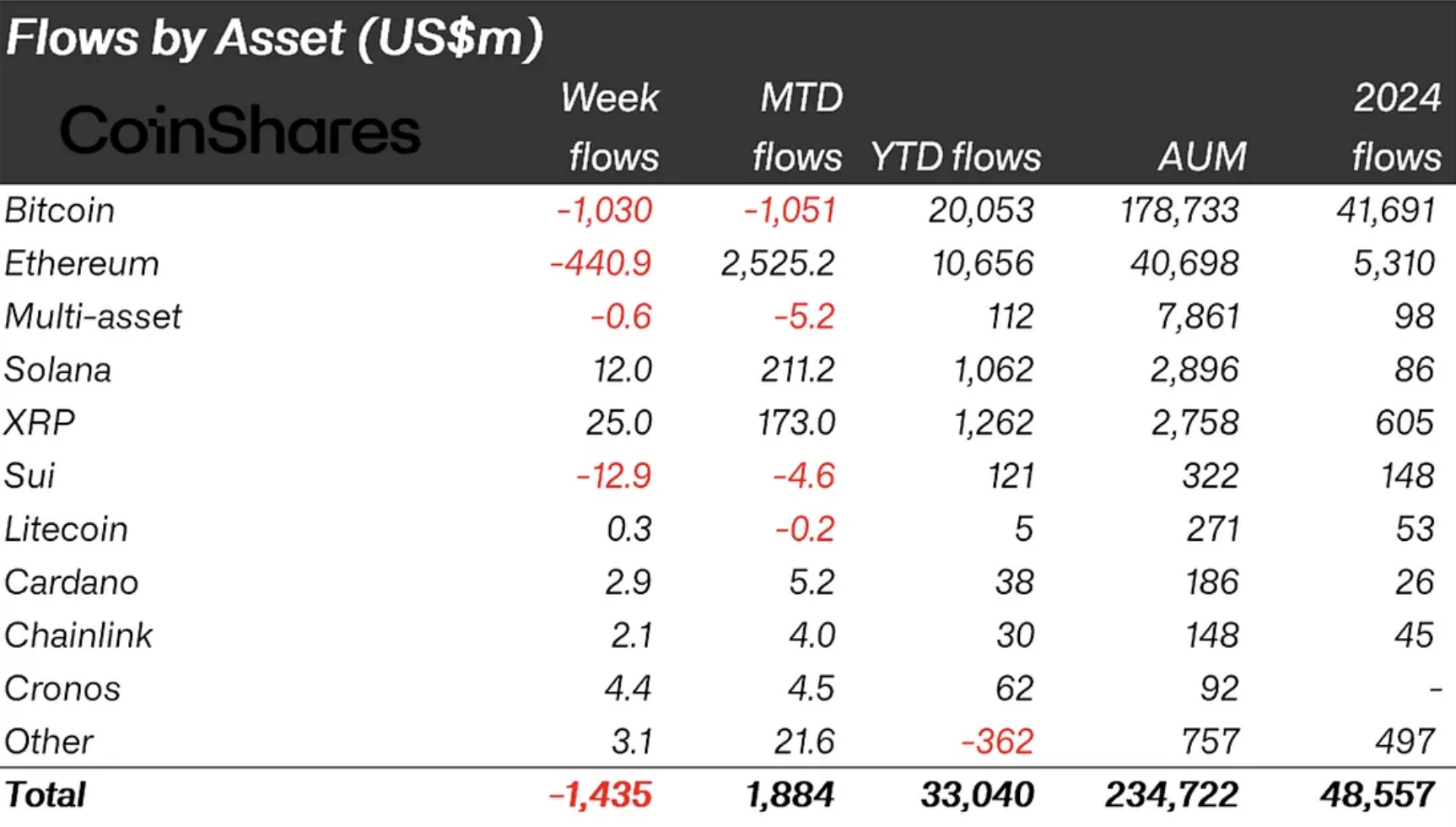Select the Total weekly flows value -1,435
This screenshot has height=827, width=1456.
click(x=601, y=795)
